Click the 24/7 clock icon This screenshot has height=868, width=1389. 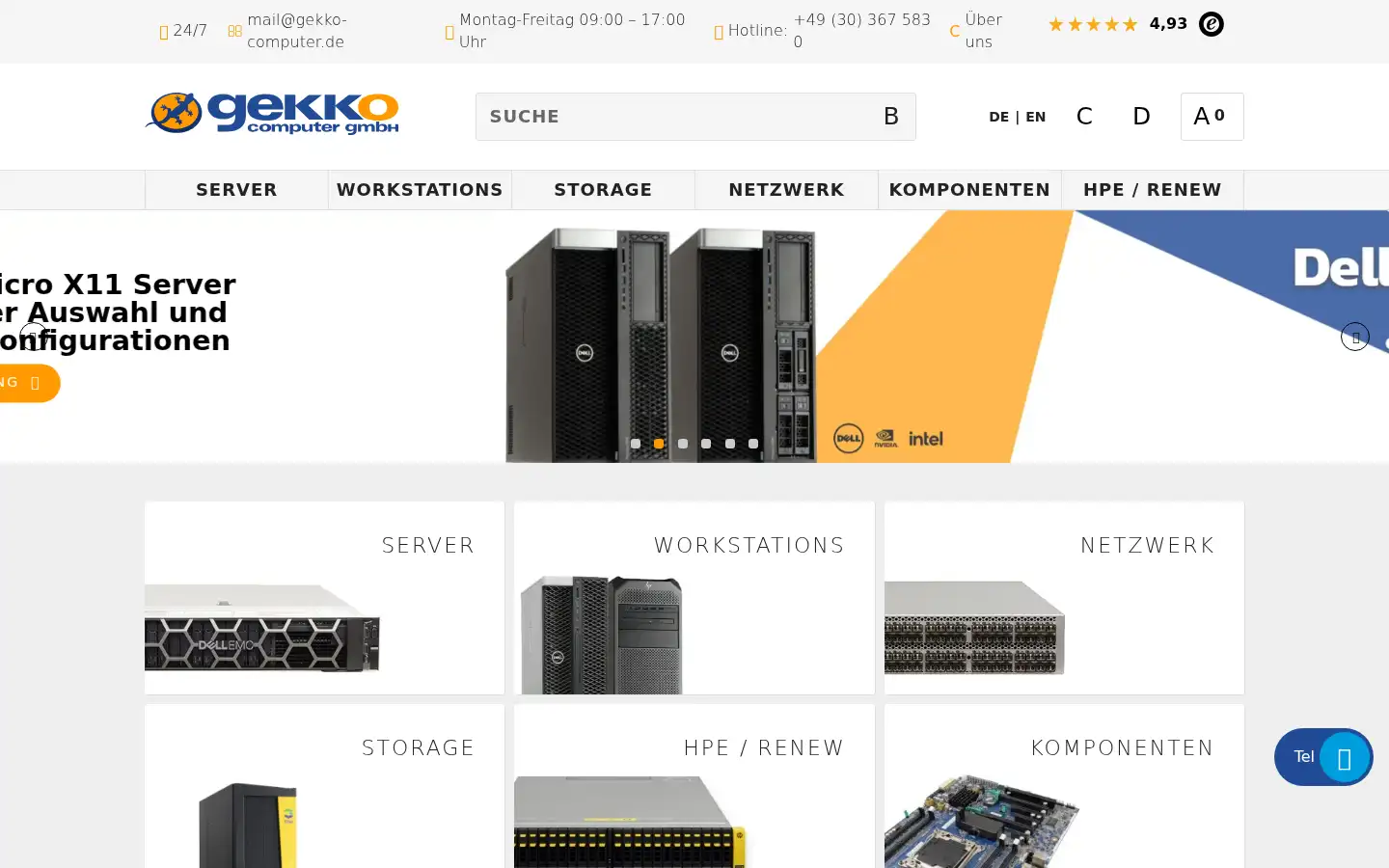coord(164,32)
